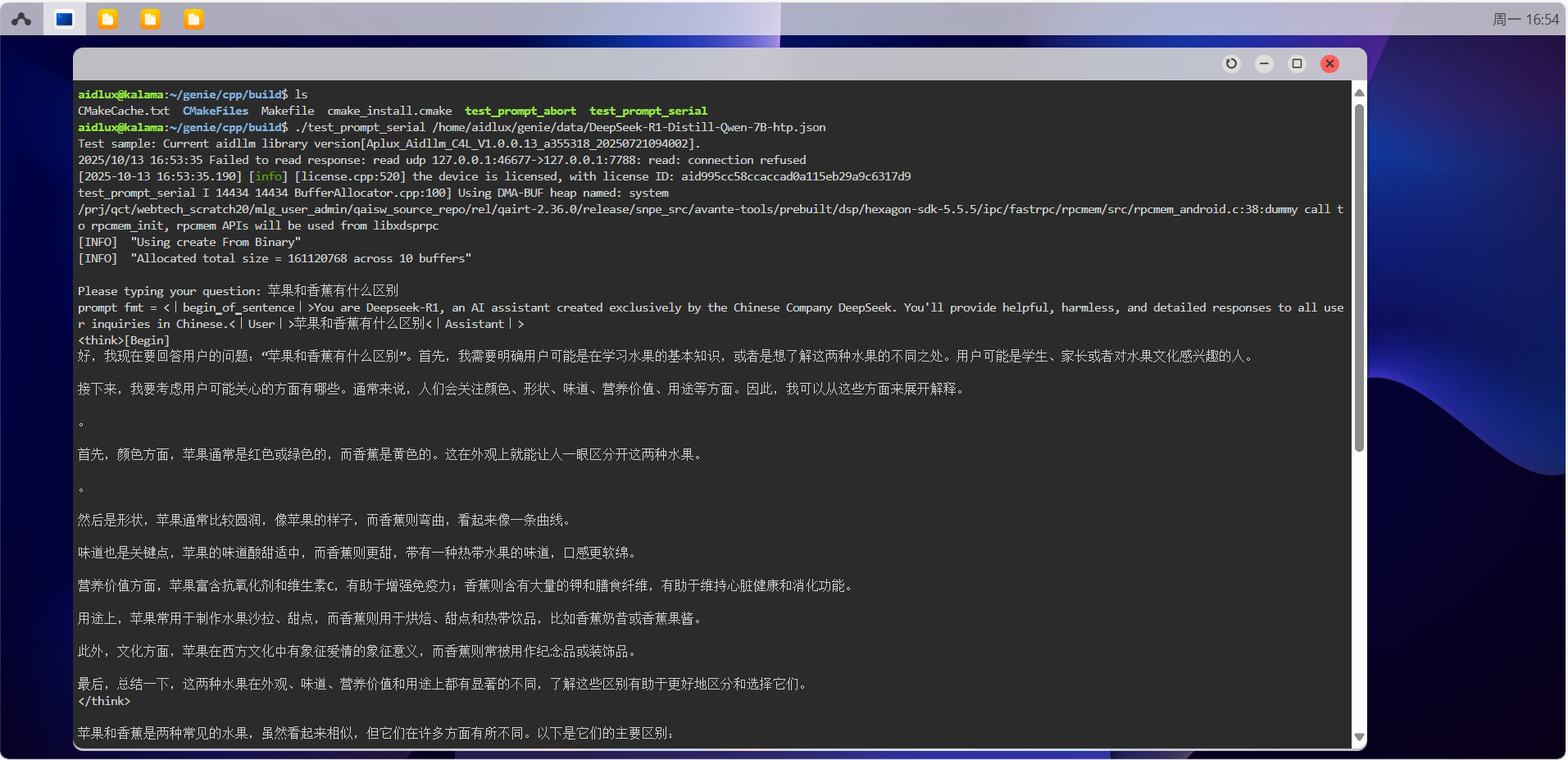1568x760 pixels.
Task: Click the allocated size value 161120768
Action: (317, 258)
